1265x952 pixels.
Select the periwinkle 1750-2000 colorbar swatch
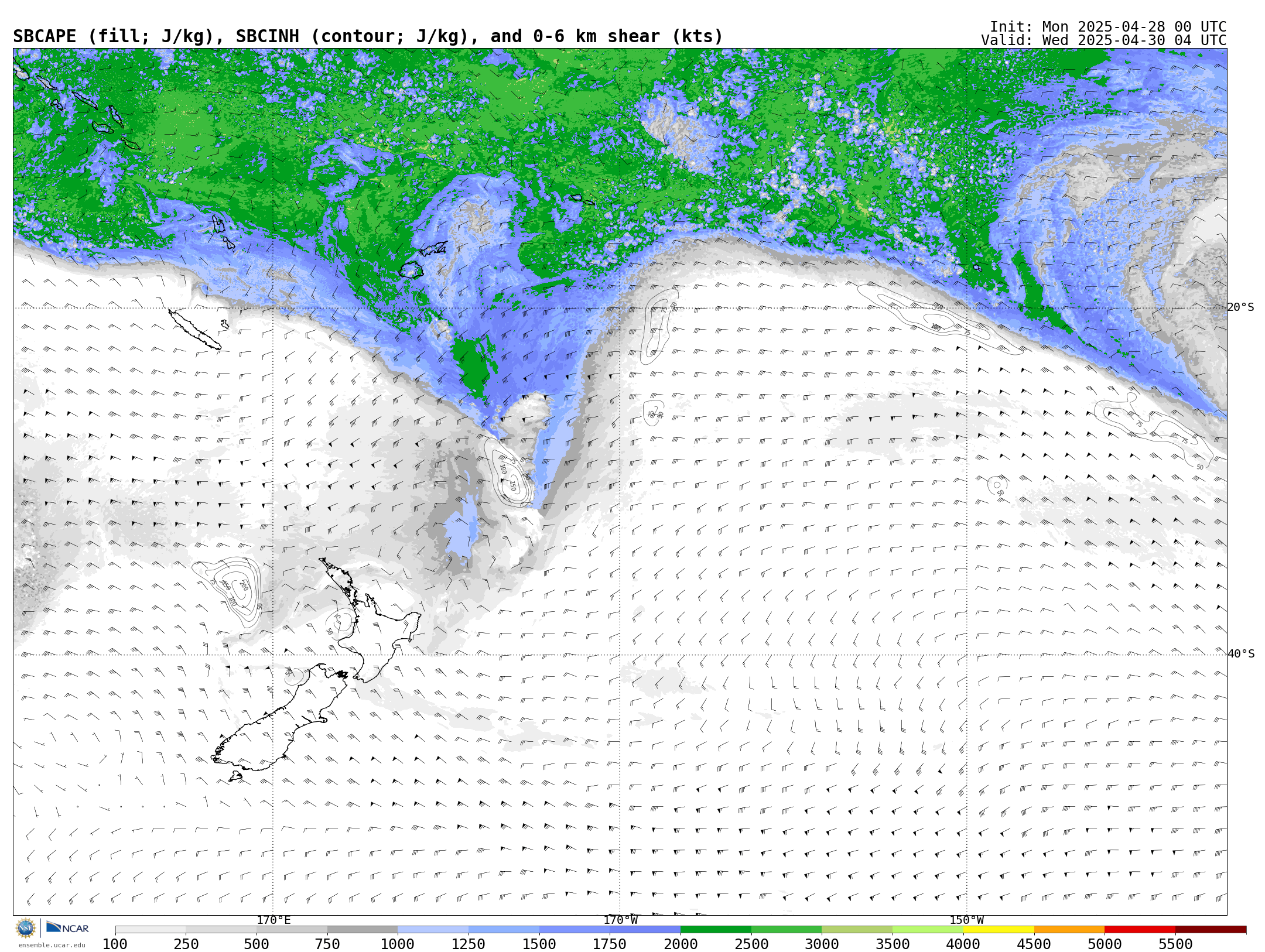[x=645, y=930]
